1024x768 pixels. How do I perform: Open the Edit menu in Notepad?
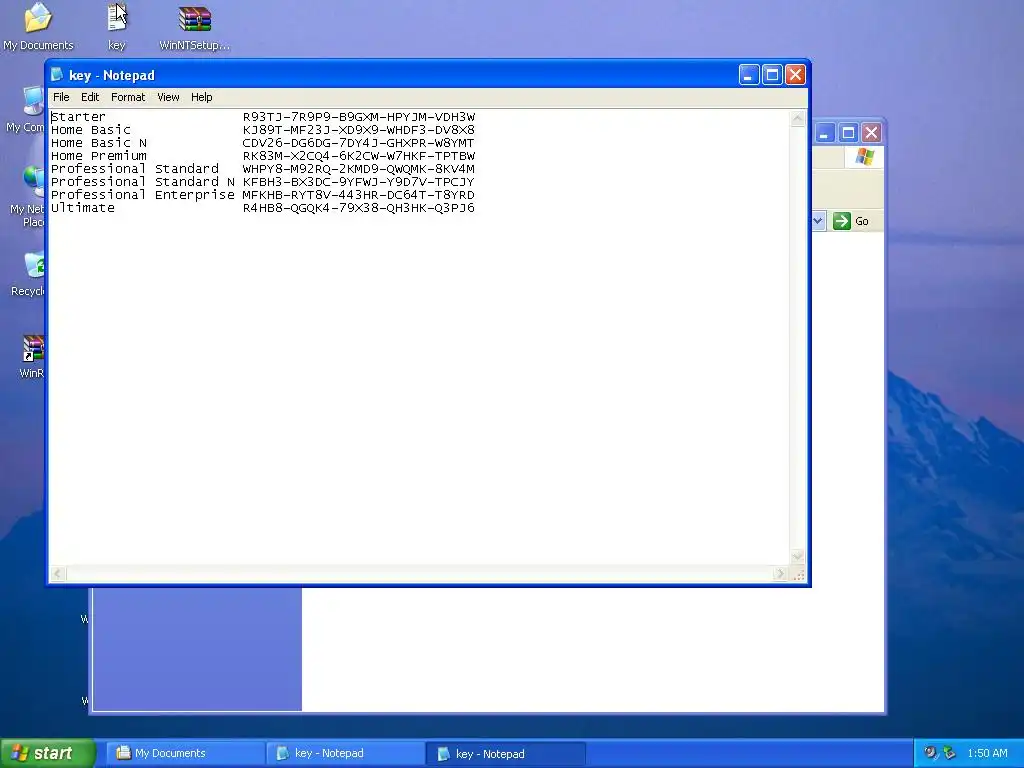(89, 97)
